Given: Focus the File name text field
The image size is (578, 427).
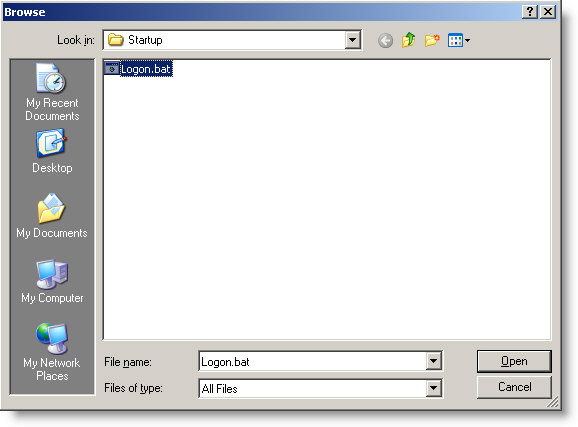Looking at the screenshot, I should pyautogui.click(x=313, y=361).
